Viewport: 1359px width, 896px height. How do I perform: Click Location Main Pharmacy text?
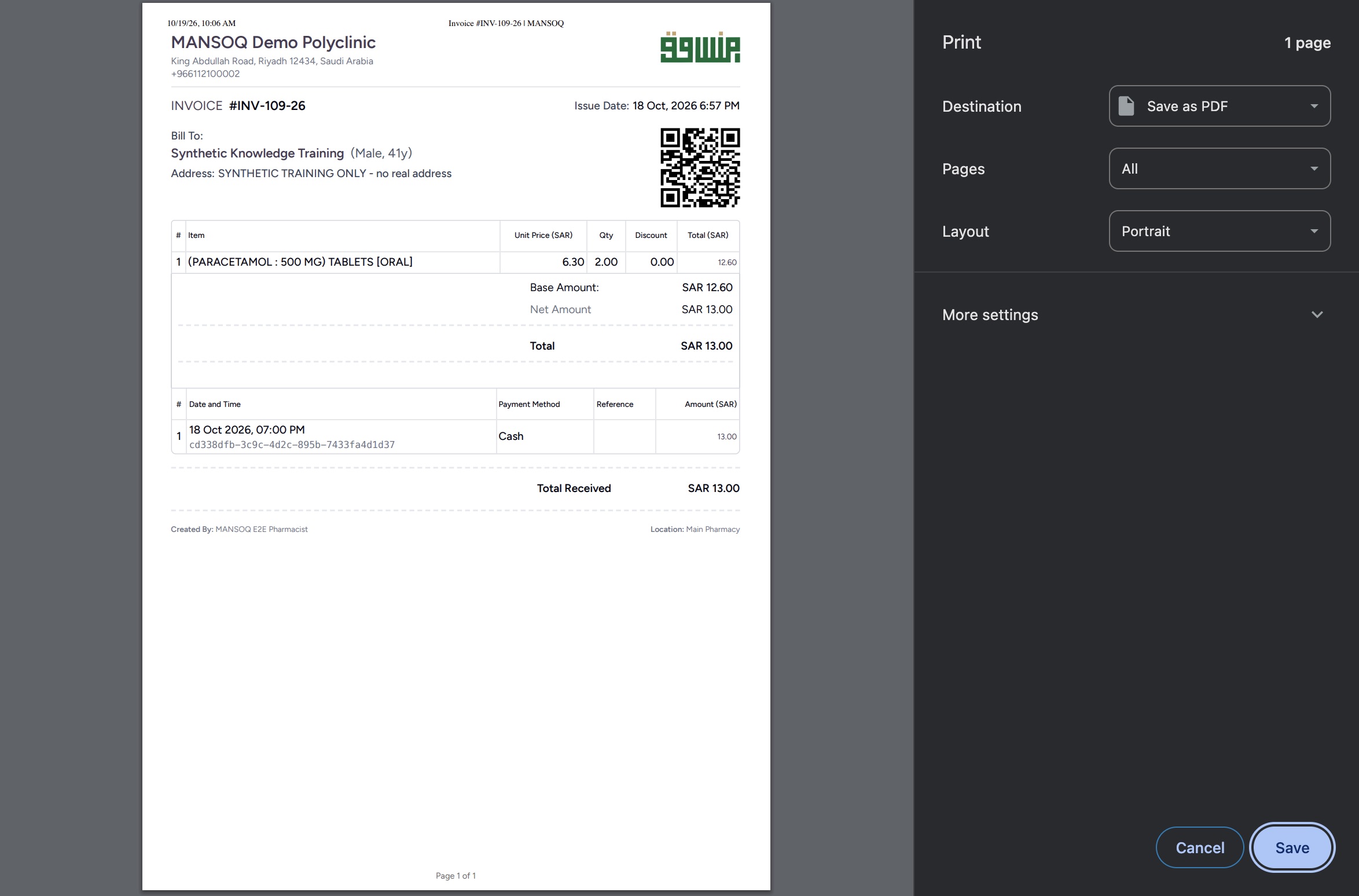click(x=695, y=530)
